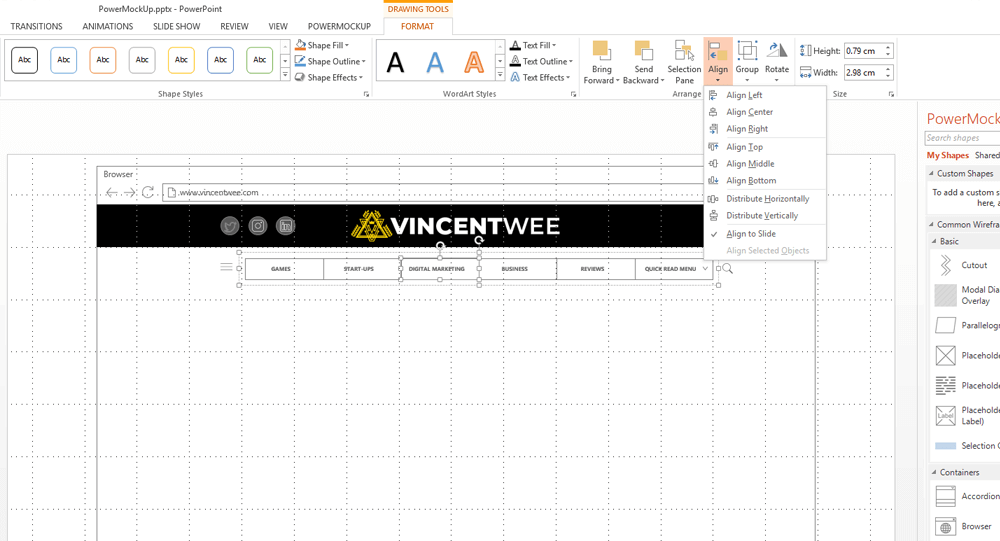1000x541 pixels.
Task: Open Shape Outline dropdown
Action: coord(330,61)
